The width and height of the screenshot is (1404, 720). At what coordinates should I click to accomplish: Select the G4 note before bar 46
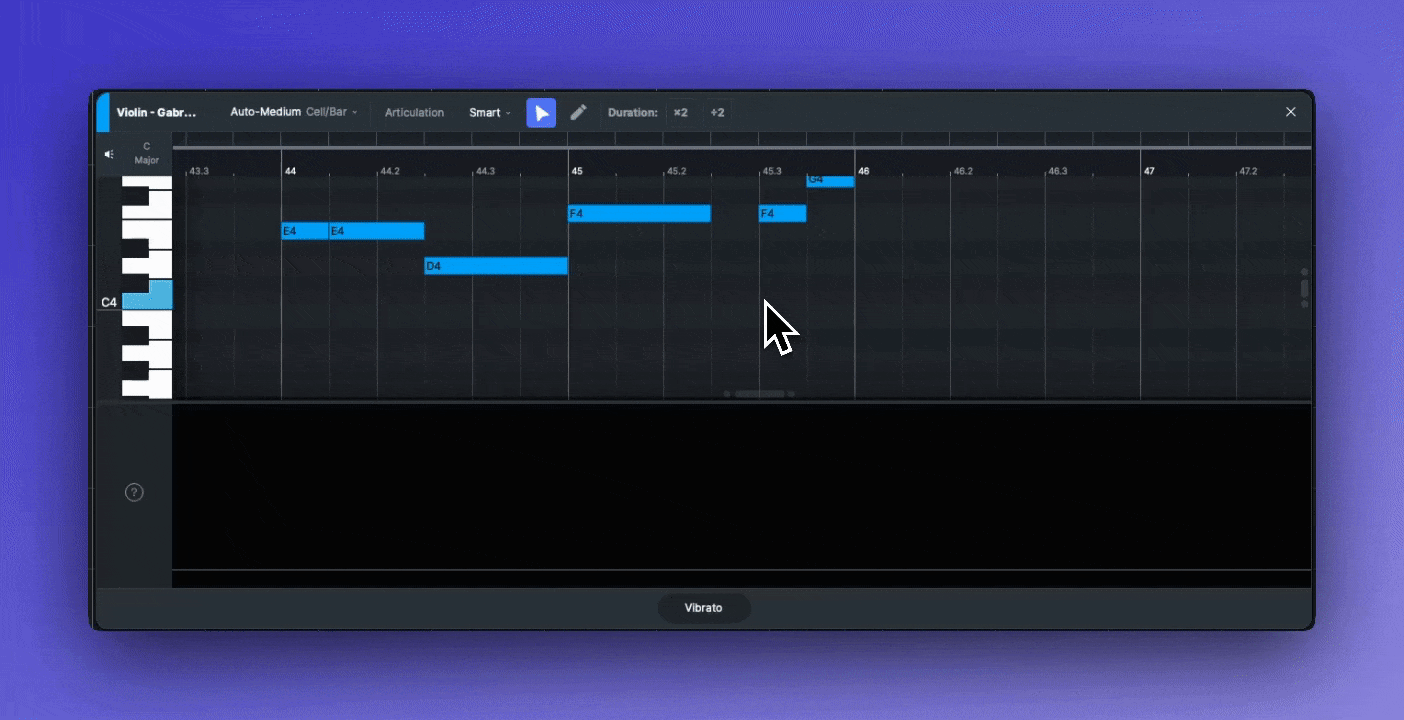(x=830, y=181)
